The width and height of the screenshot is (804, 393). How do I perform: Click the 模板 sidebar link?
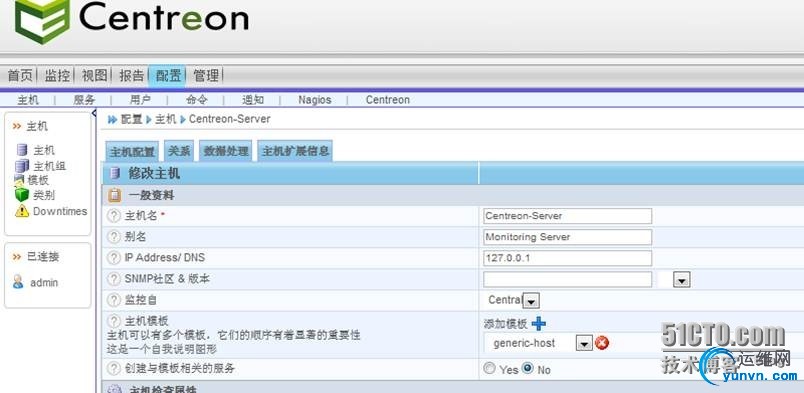[x=38, y=180]
